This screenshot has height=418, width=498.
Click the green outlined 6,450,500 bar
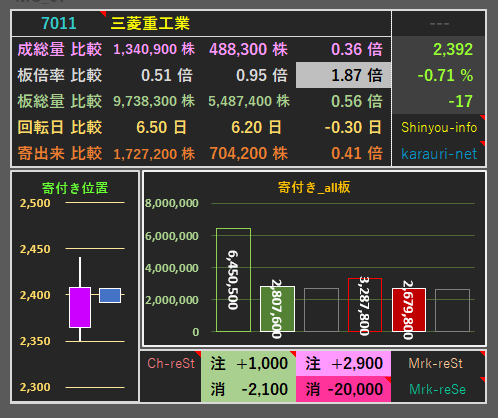pyautogui.click(x=233, y=280)
